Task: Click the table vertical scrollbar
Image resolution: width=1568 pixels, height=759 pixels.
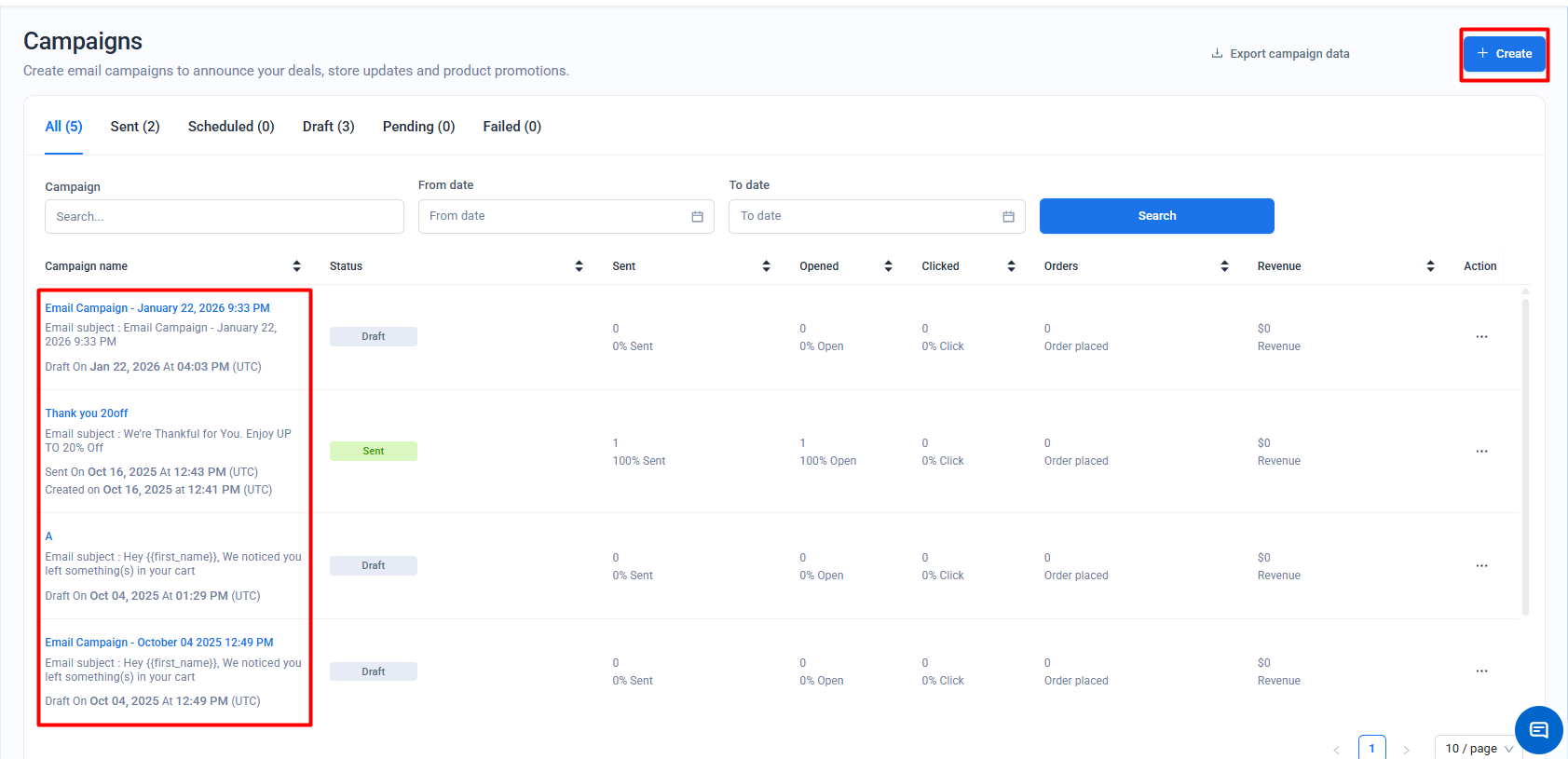Action: pyautogui.click(x=1525, y=454)
